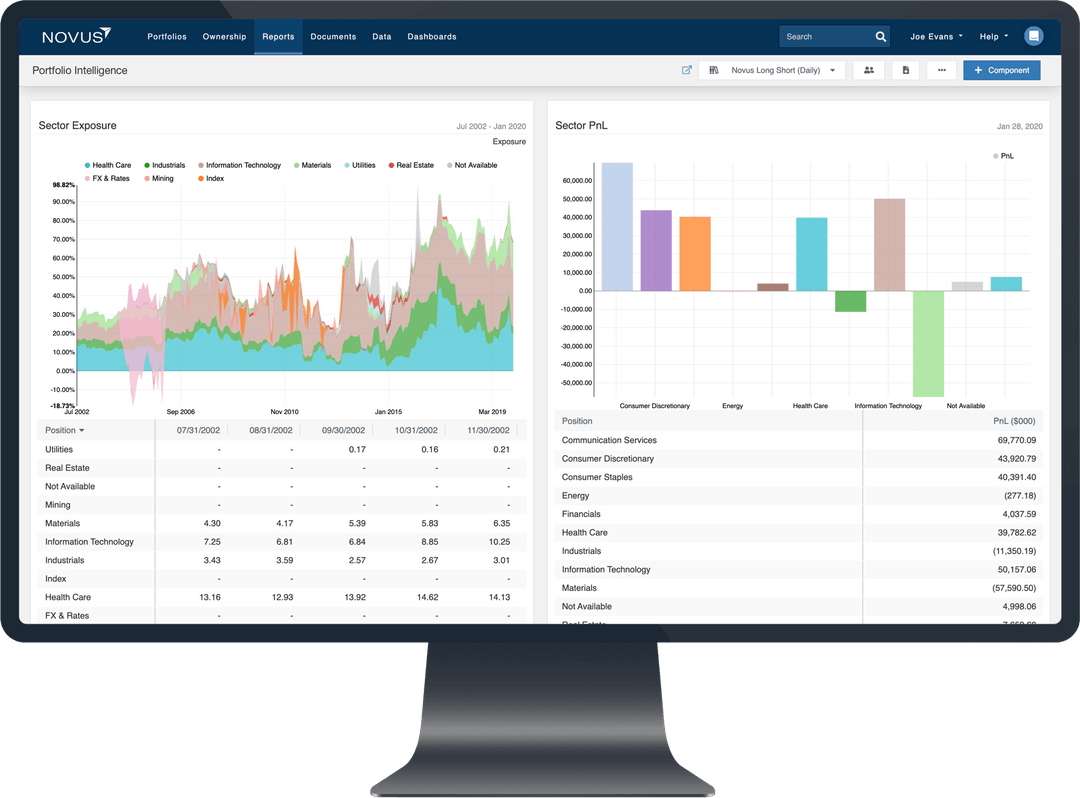
Task: Open the more options ellipsis menu
Action: pos(941,70)
